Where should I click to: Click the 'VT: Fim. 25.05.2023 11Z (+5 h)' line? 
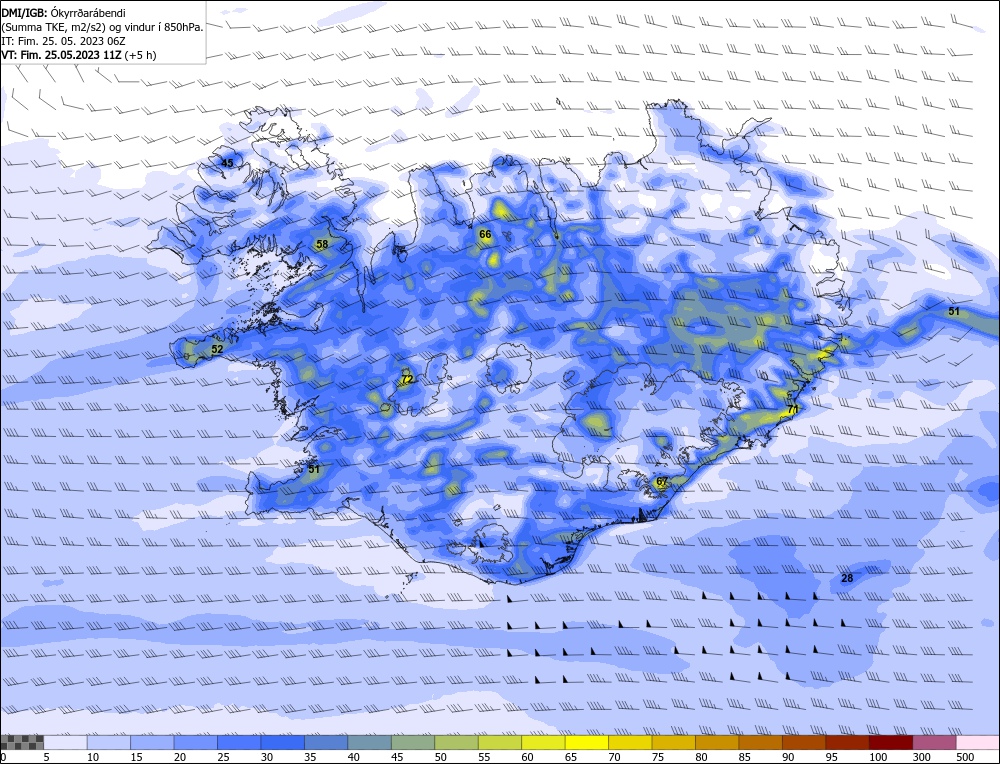78,55
